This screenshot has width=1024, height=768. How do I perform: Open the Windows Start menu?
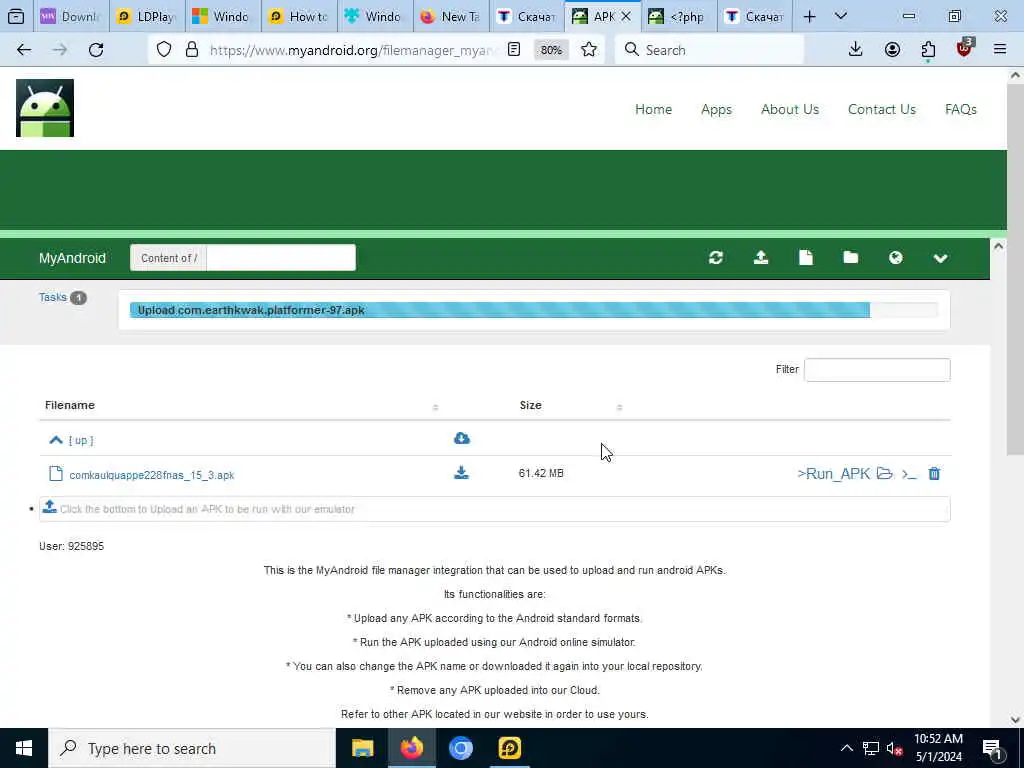(x=24, y=748)
